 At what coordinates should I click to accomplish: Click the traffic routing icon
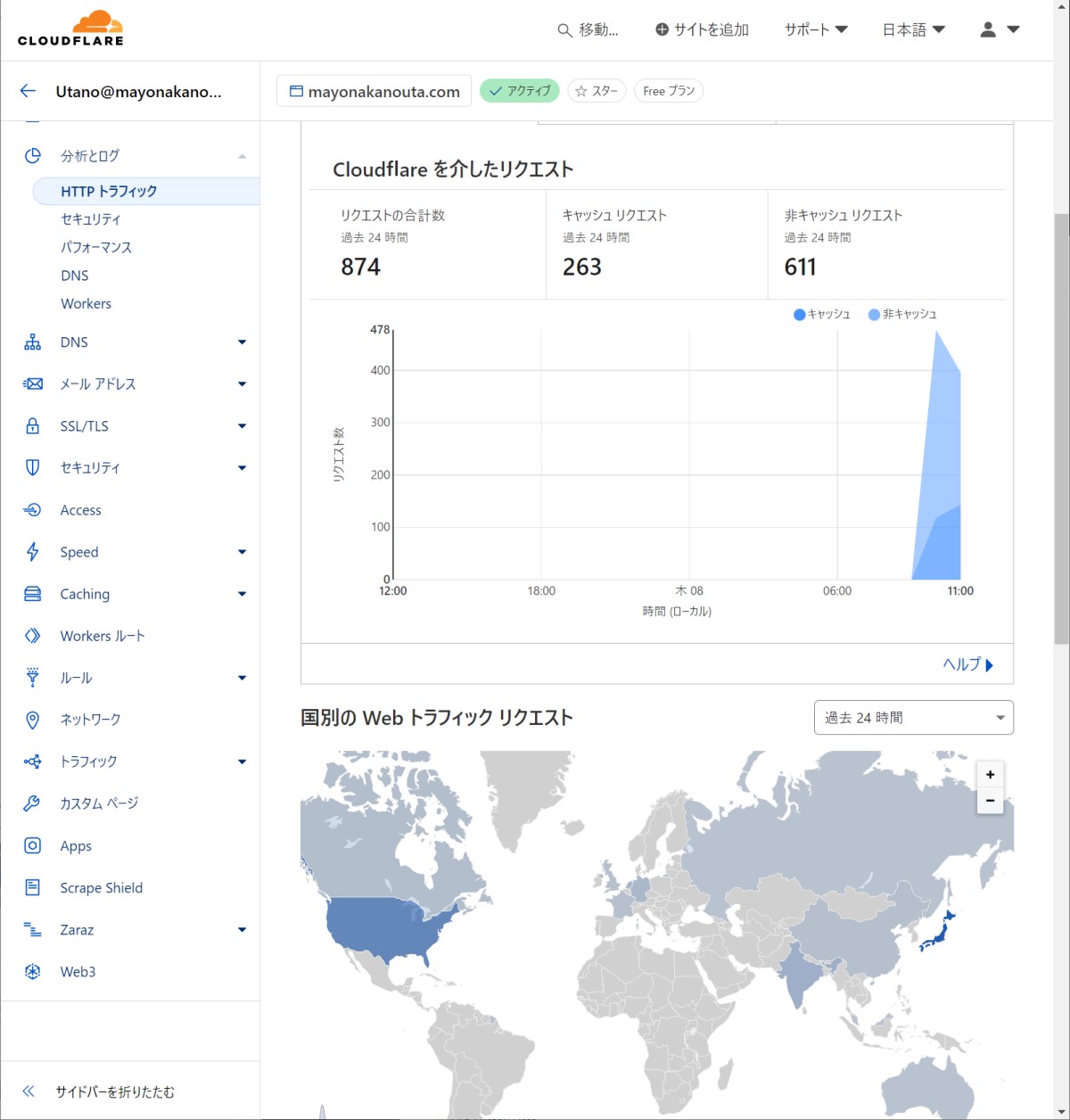point(33,762)
